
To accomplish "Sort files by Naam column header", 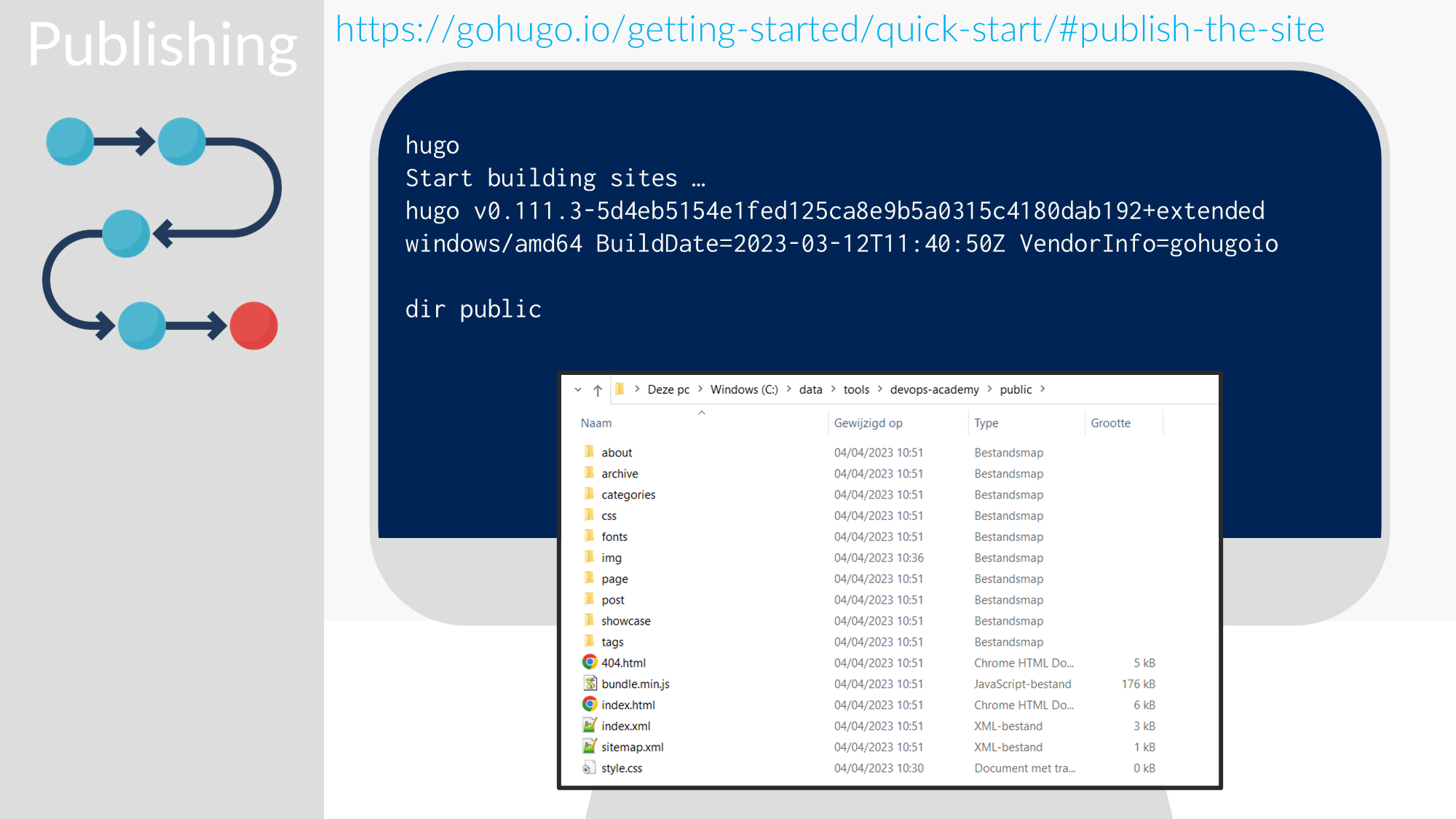I will click(596, 423).
